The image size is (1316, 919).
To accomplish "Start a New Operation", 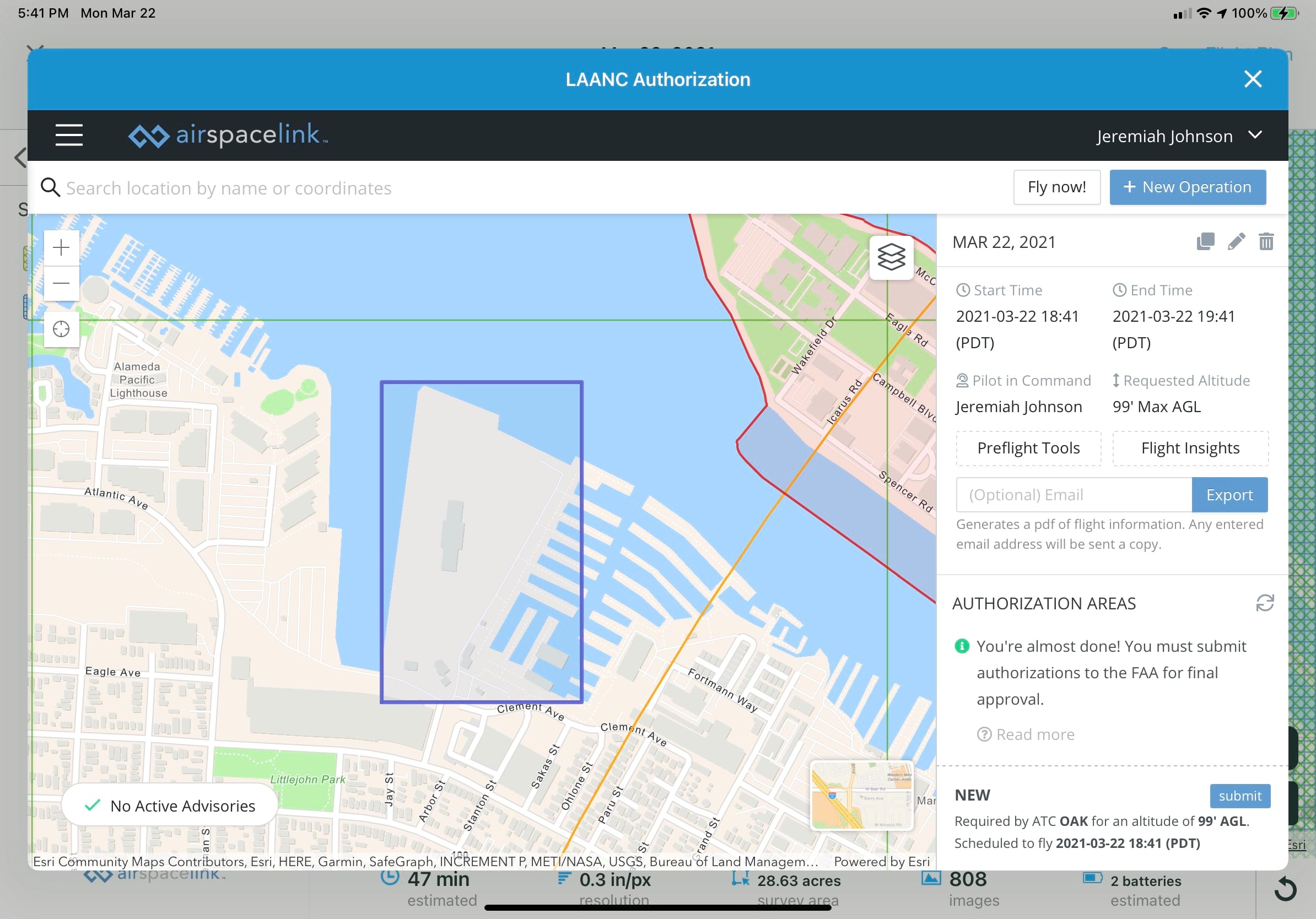I will tap(1188, 187).
